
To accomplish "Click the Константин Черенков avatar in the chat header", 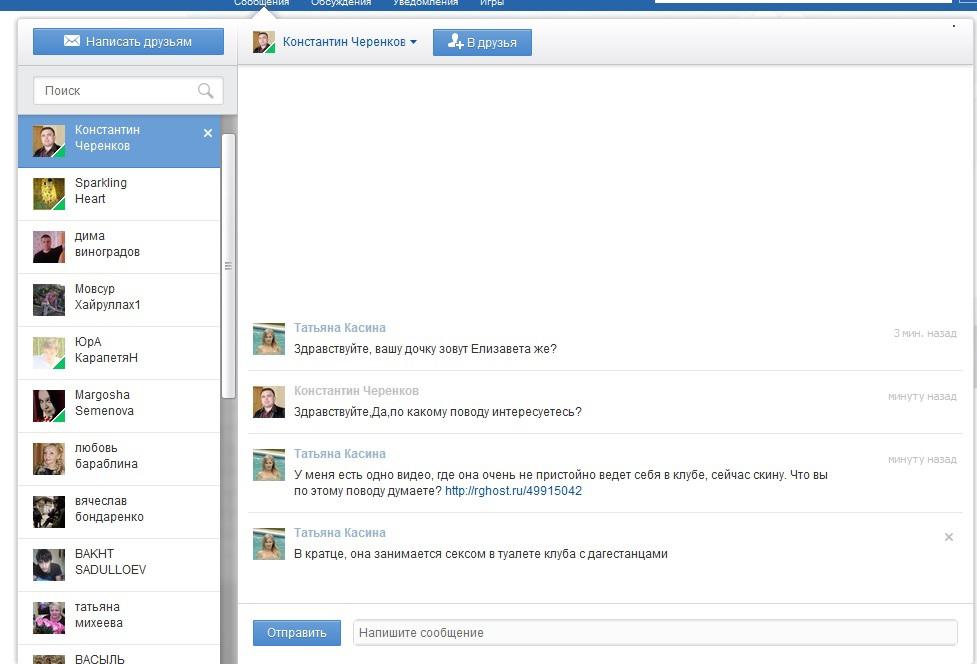I will tap(264, 42).
